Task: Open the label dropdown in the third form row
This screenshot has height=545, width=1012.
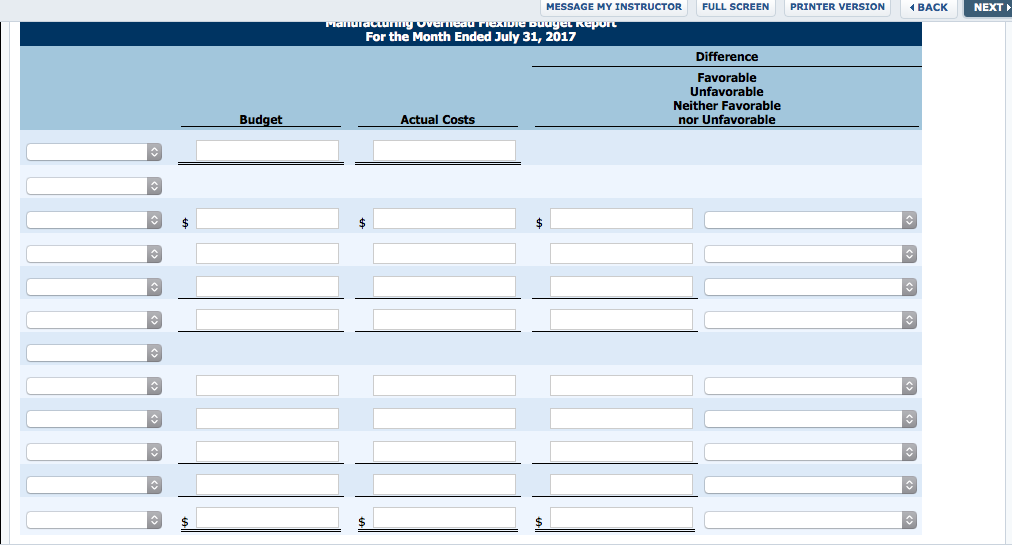Action: pyautogui.click(x=94, y=220)
